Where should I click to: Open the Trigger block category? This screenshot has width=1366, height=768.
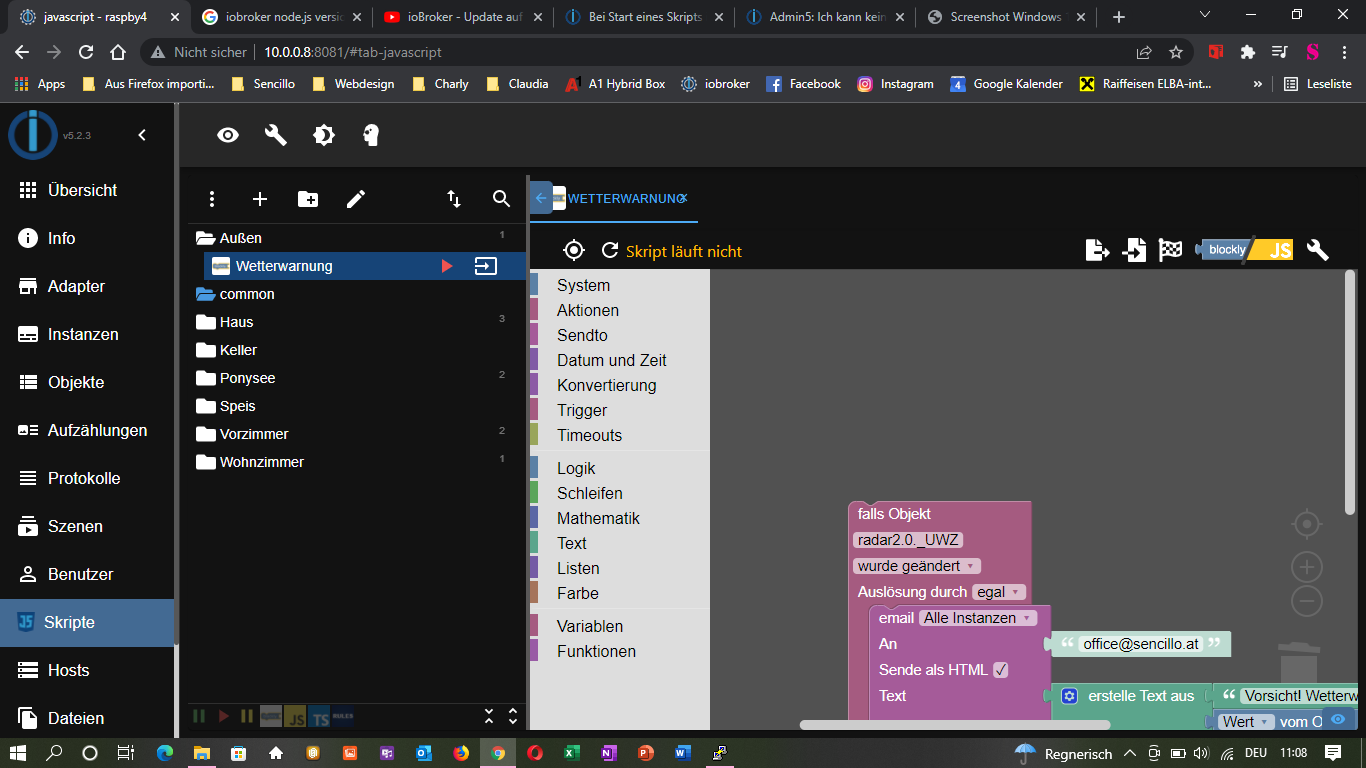(x=620, y=410)
